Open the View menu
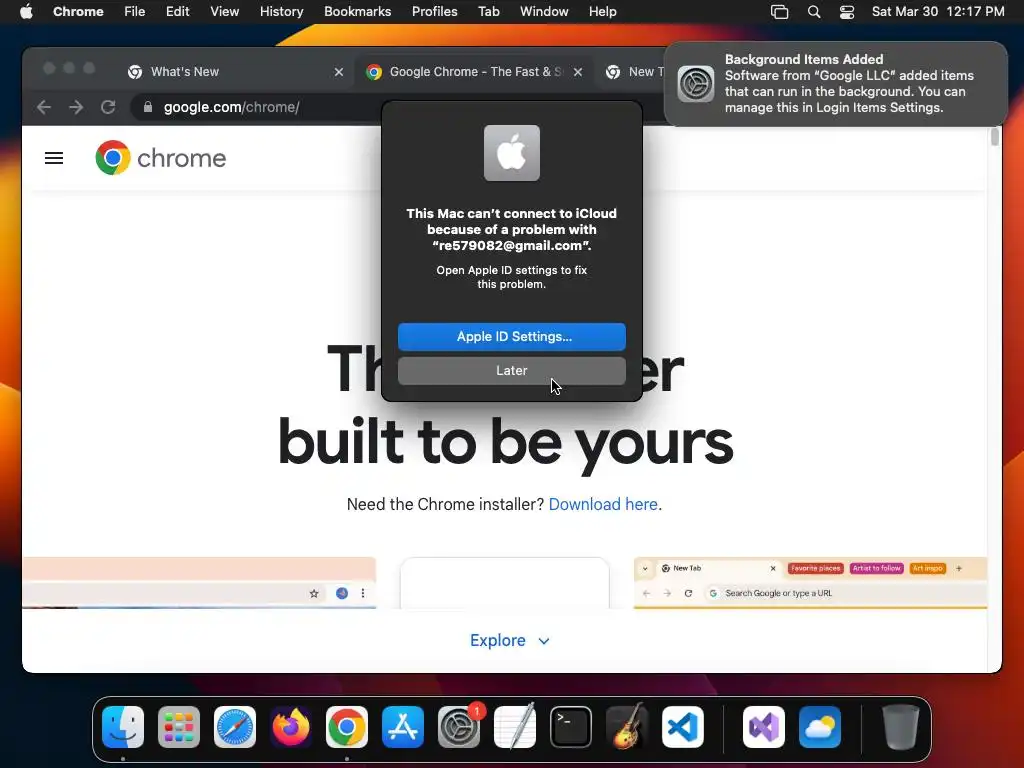The image size is (1024, 768). [x=224, y=12]
